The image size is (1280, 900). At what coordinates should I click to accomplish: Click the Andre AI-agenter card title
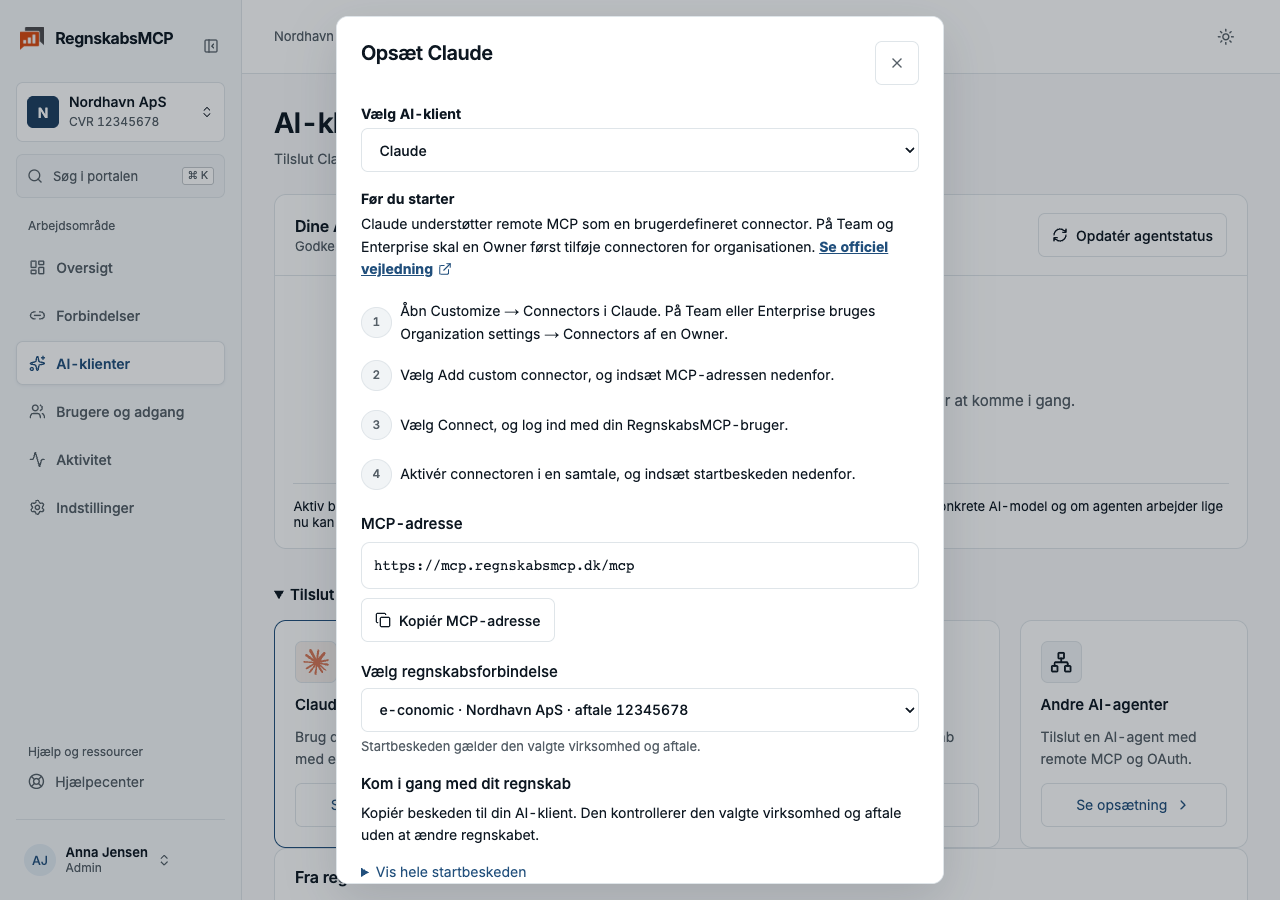pyautogui.click(x=1105, y=704)
